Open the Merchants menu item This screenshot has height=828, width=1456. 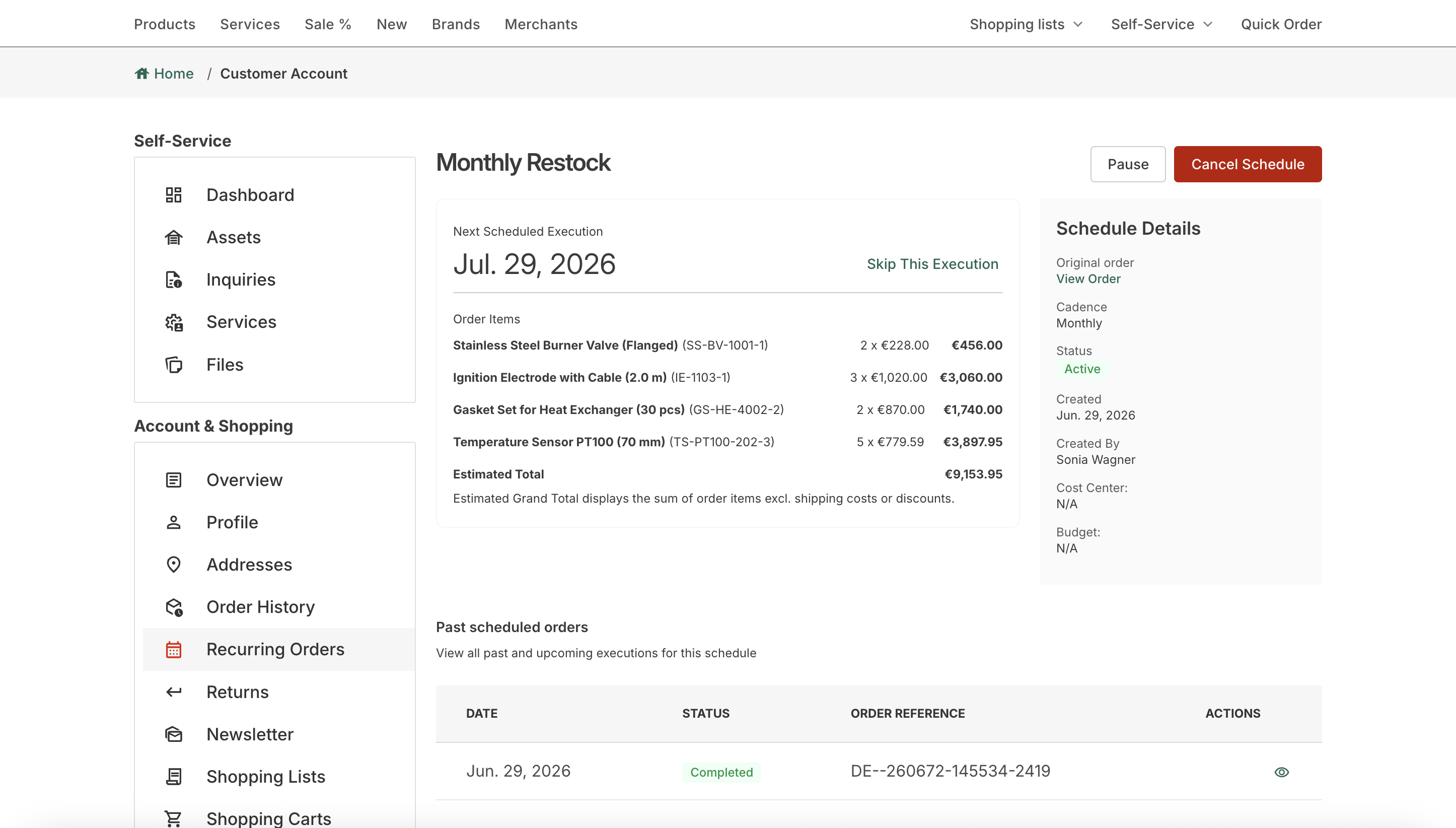pyautogui.click(x=541, y=25)
